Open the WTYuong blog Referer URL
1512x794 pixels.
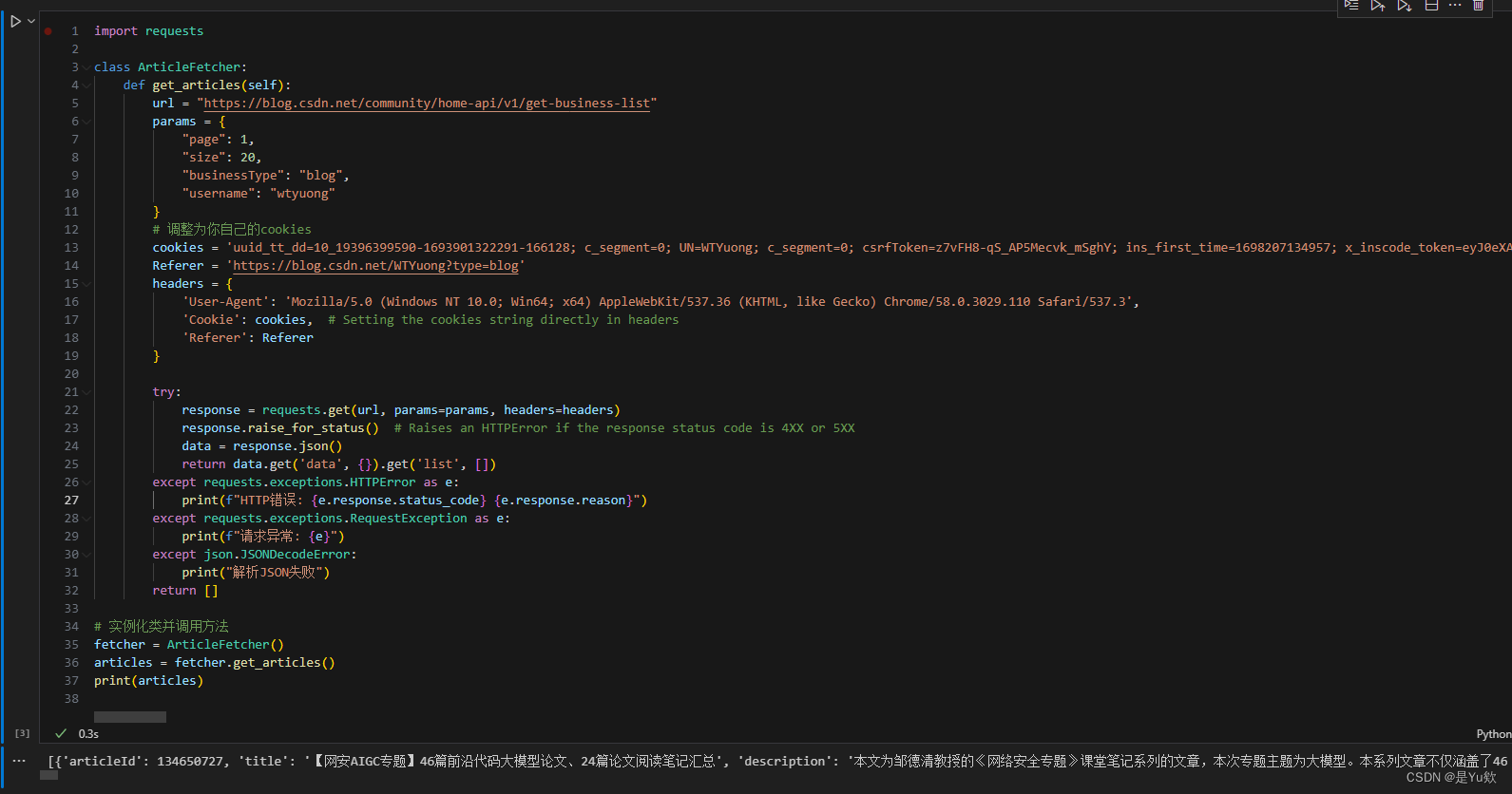(375, 266)
